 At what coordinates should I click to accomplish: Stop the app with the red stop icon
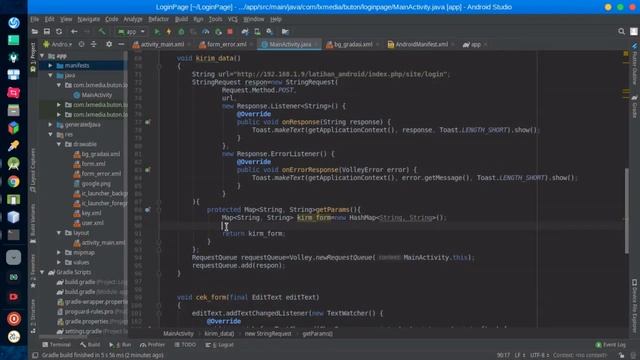(230, 31)
